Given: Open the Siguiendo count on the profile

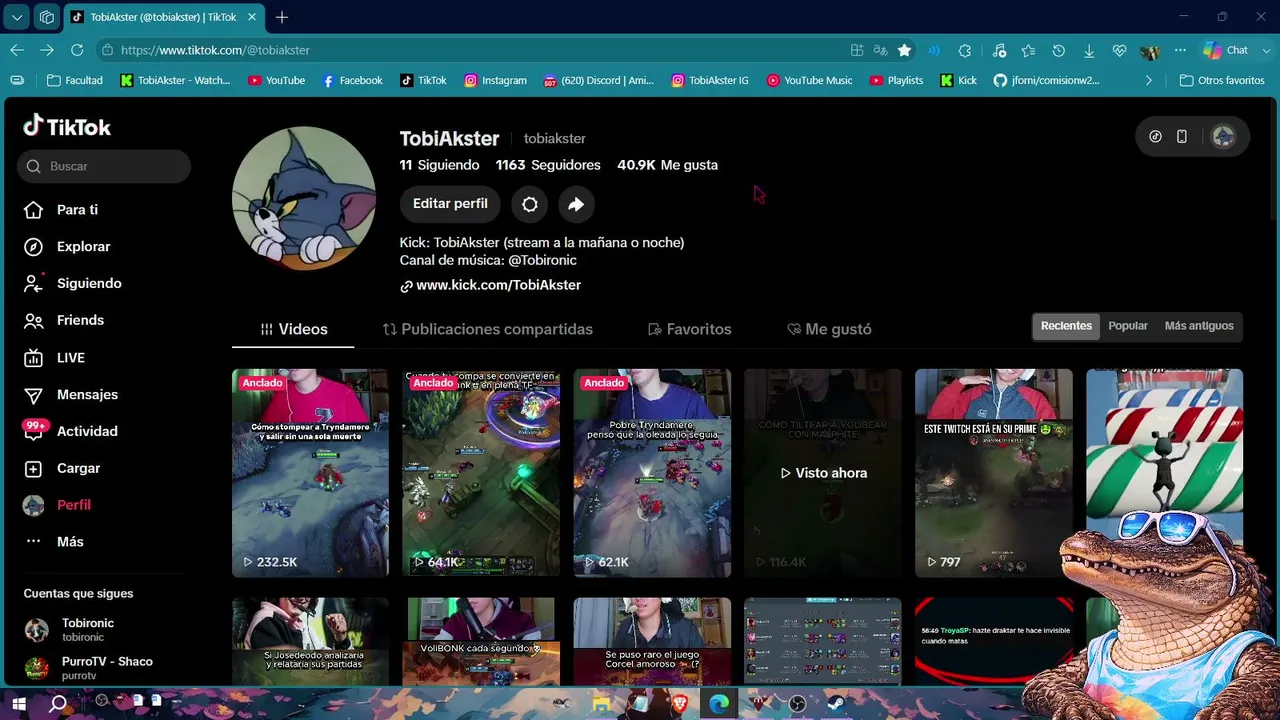Looking at the screenshot, I should click(439, 165).
